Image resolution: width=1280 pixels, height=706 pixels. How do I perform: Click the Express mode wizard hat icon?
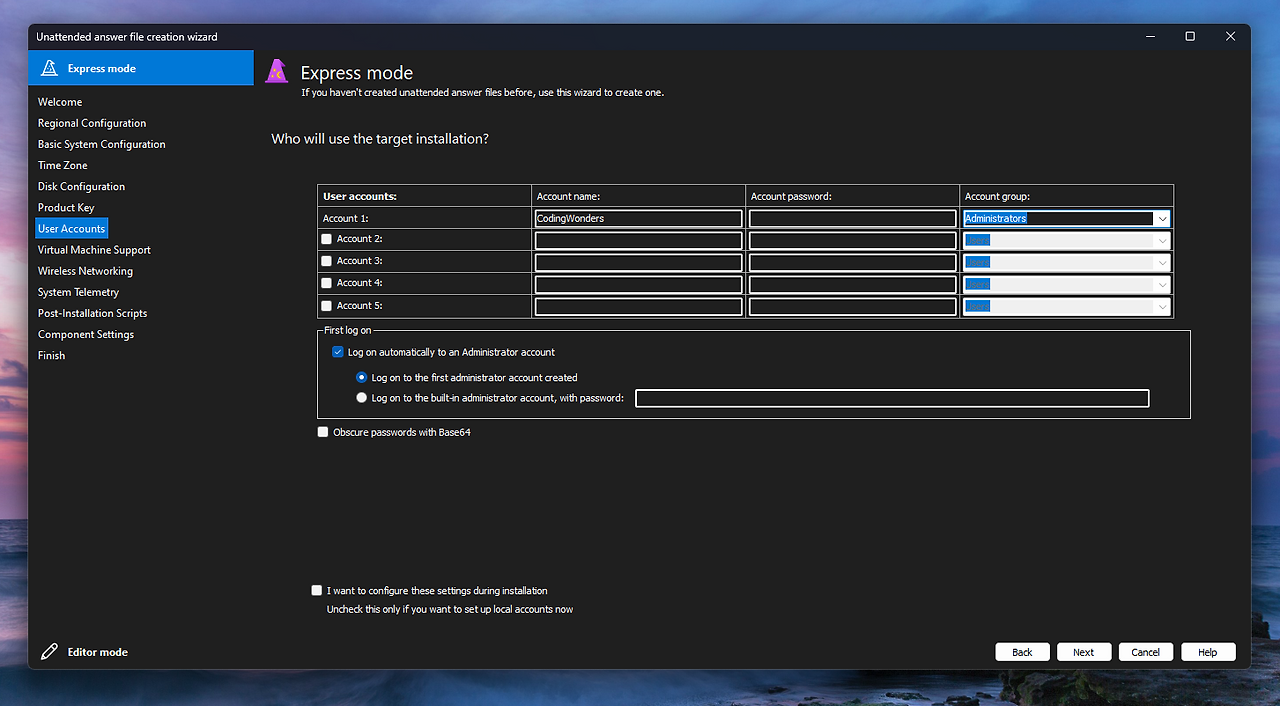coord(49,68)
